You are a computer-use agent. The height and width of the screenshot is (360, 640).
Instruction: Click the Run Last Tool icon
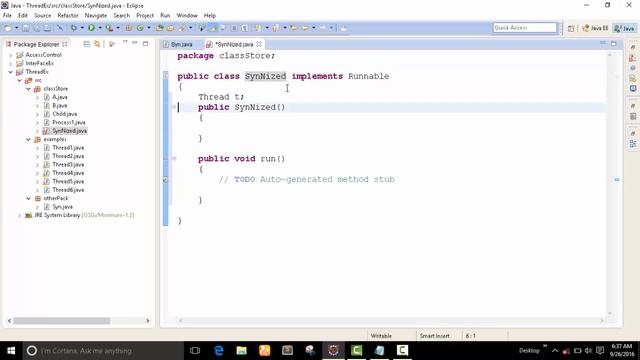(109, 28)
